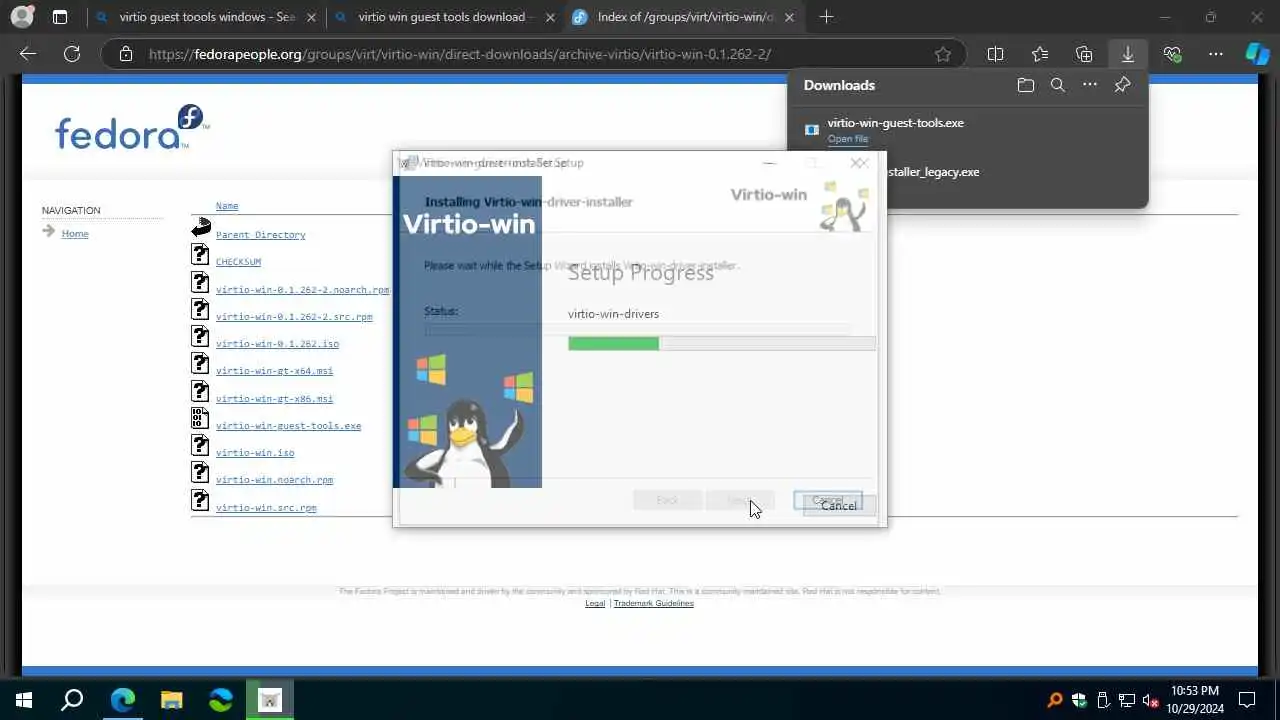Open a new tab with plus
1280x720 pixels.
click(826, 17)
